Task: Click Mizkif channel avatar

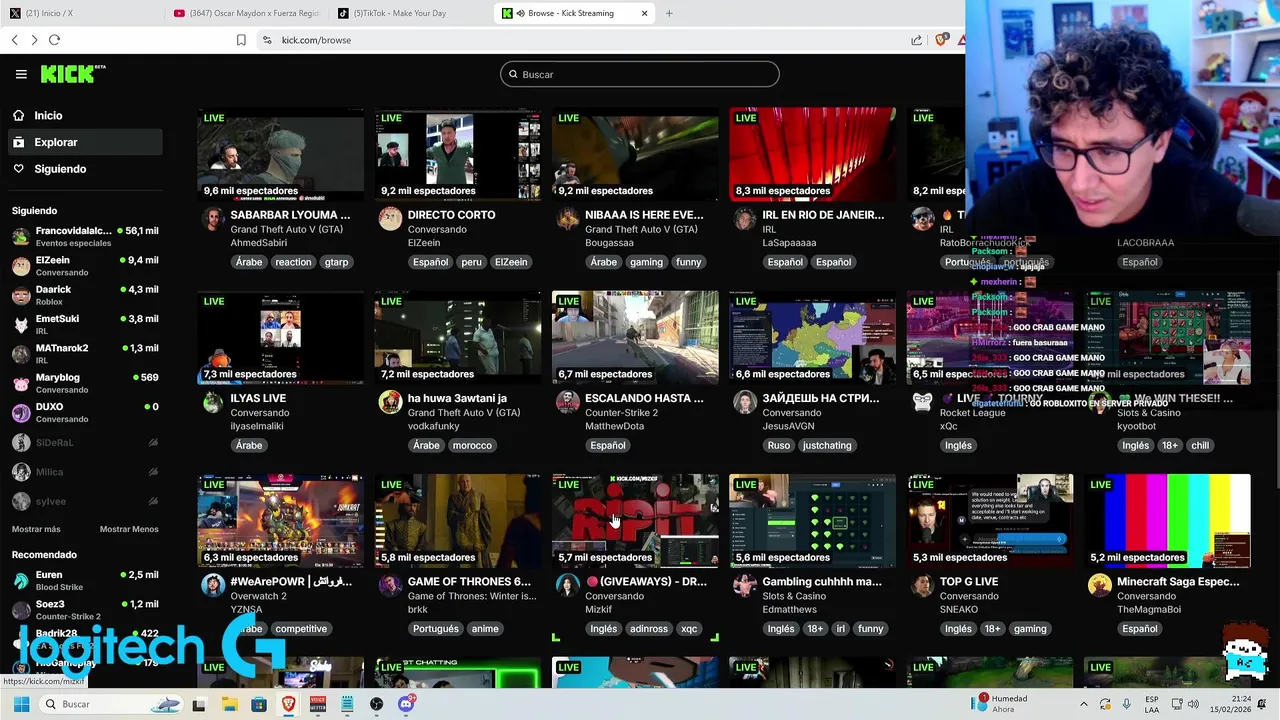Action: (567, 585)
